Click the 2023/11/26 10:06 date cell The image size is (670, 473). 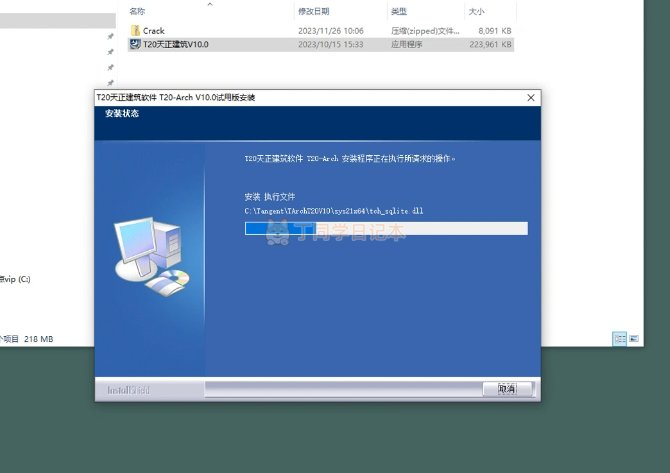tap(331, 31)
